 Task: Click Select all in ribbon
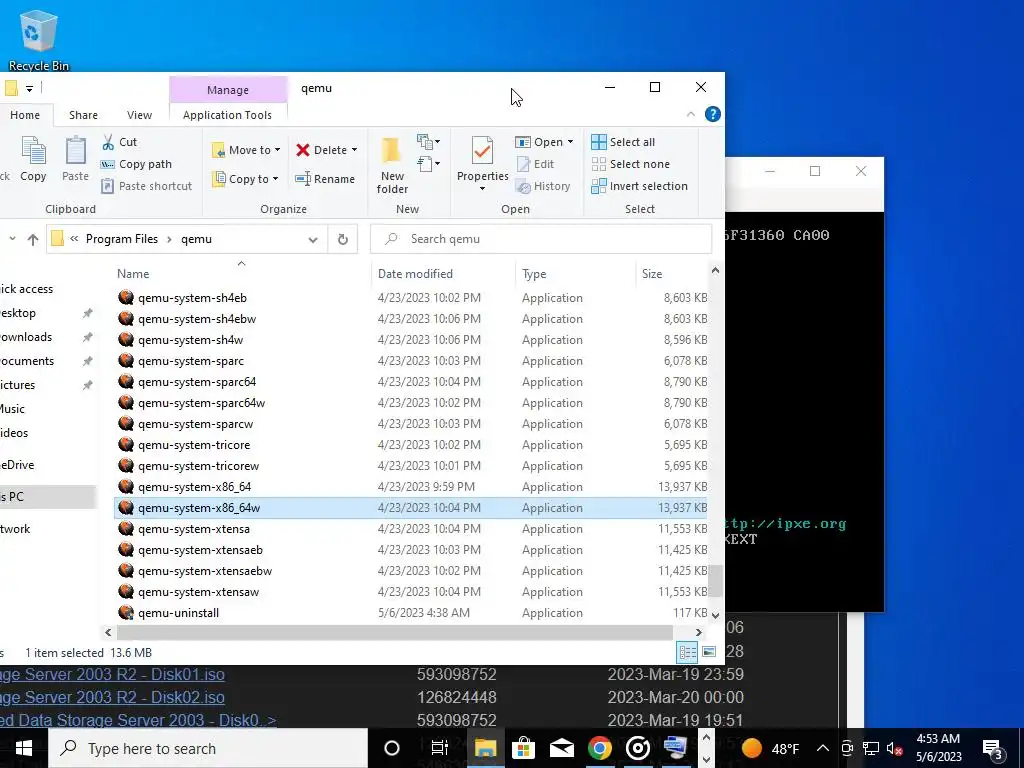click(623, 142)
